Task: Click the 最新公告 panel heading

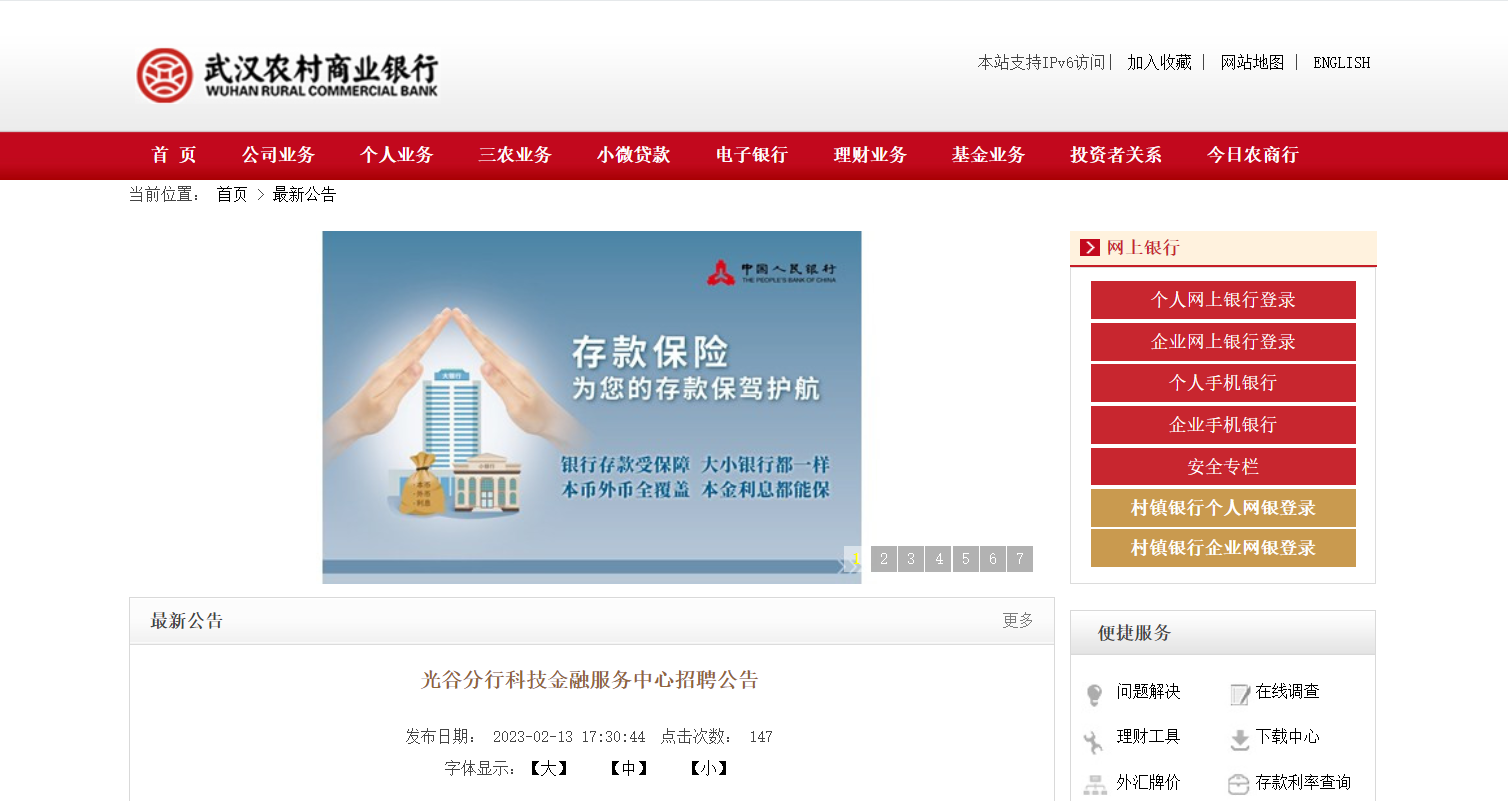Action: coord(187,621)
